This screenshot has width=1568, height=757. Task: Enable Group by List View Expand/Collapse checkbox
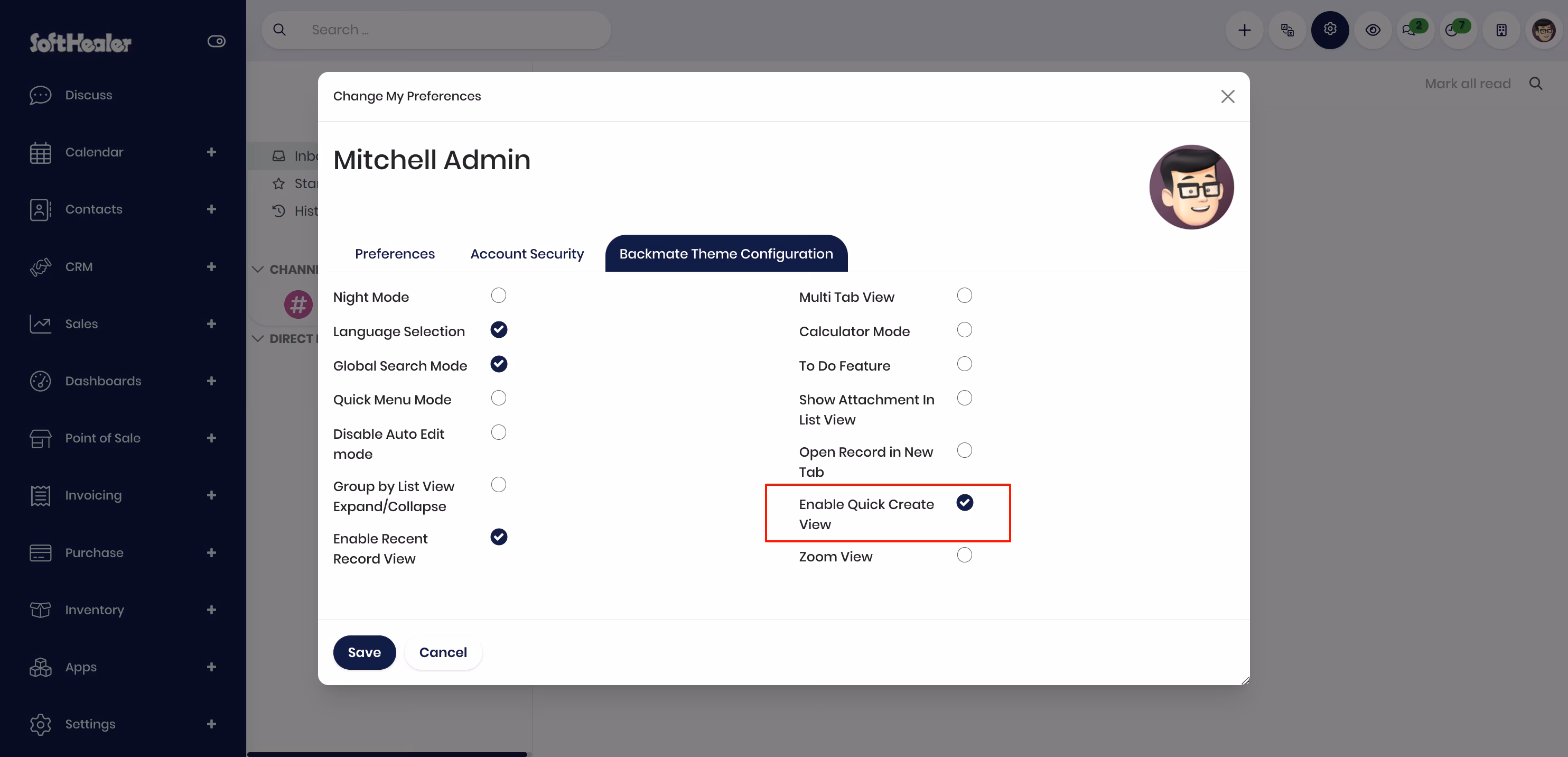(x=499, y=485)
